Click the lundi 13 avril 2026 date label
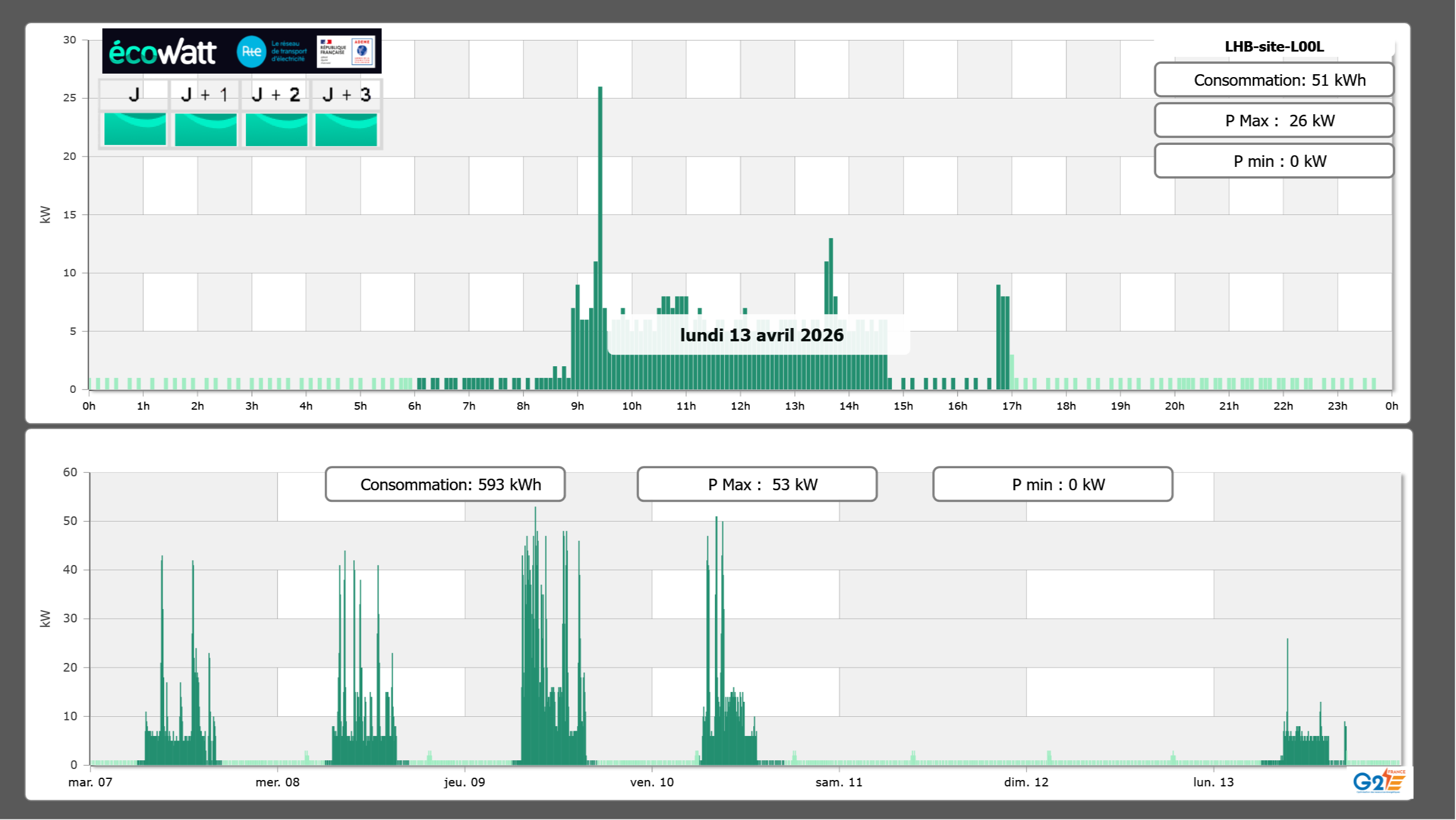The height and width of the screenshot is (820, 1456). point(761,336)
